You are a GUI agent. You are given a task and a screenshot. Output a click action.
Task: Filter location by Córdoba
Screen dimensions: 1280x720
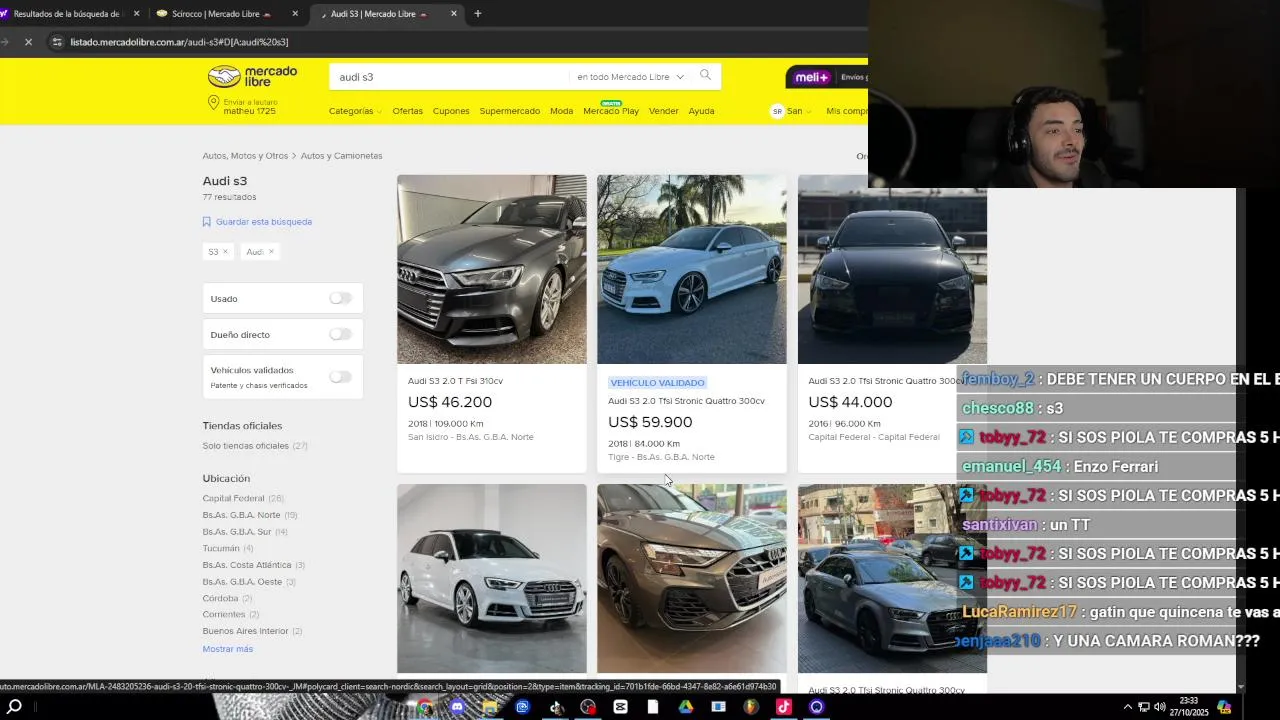coord(220,598)
